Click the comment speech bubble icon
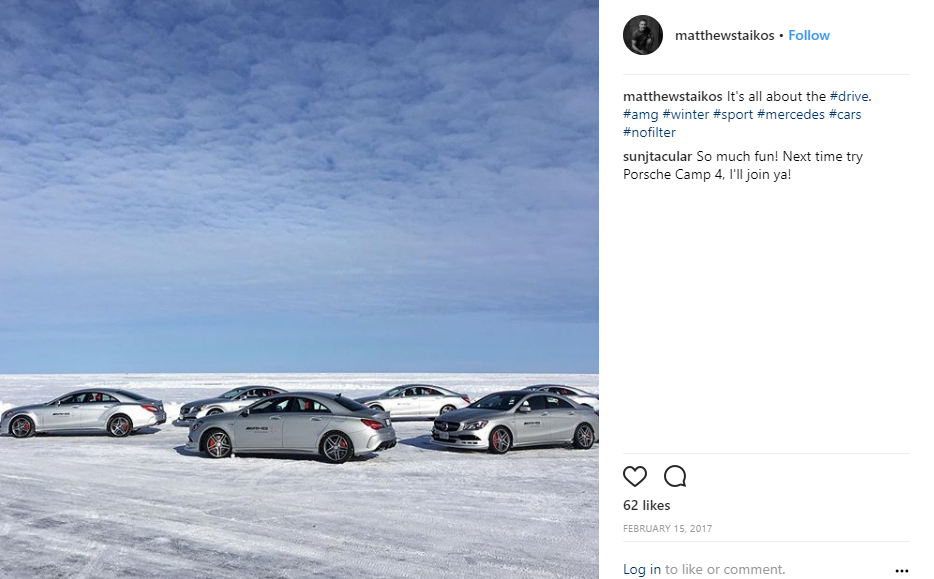The height and width of the screenshot is (579, 934). coord(675,477)
